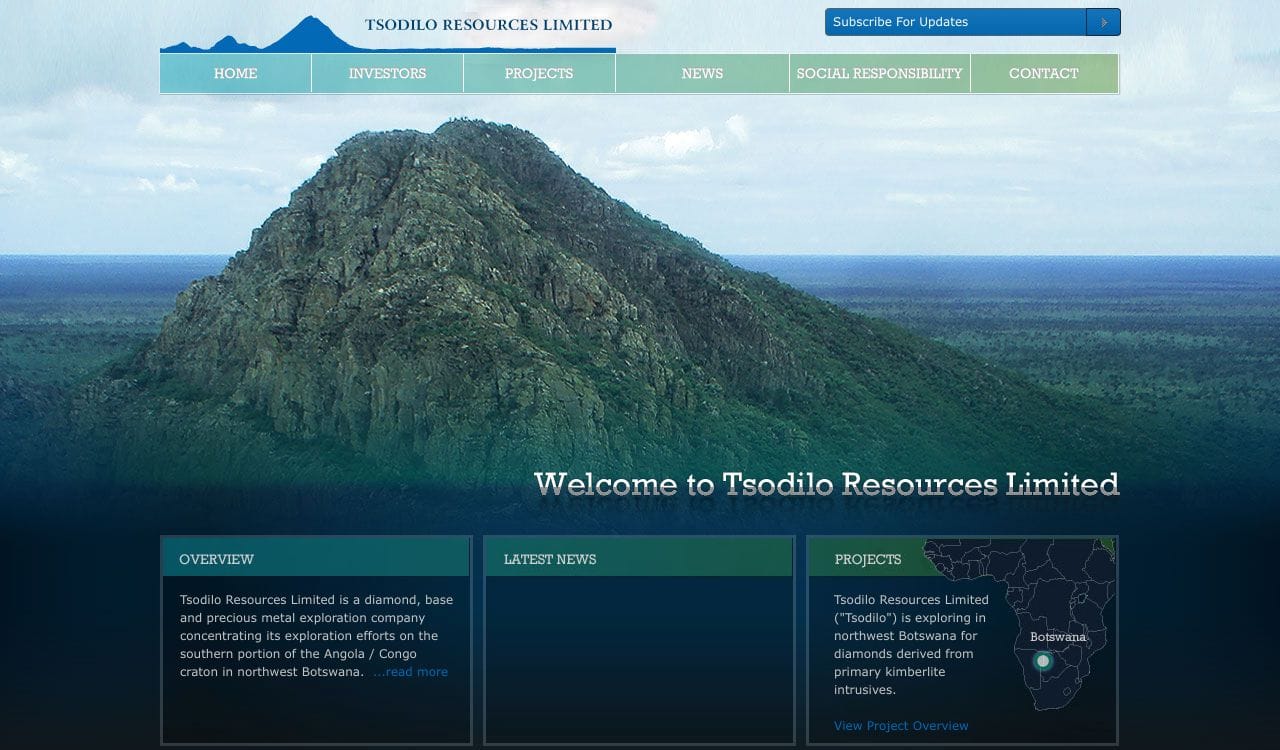Click the LATEST NEWS panel header

point(550,559)
